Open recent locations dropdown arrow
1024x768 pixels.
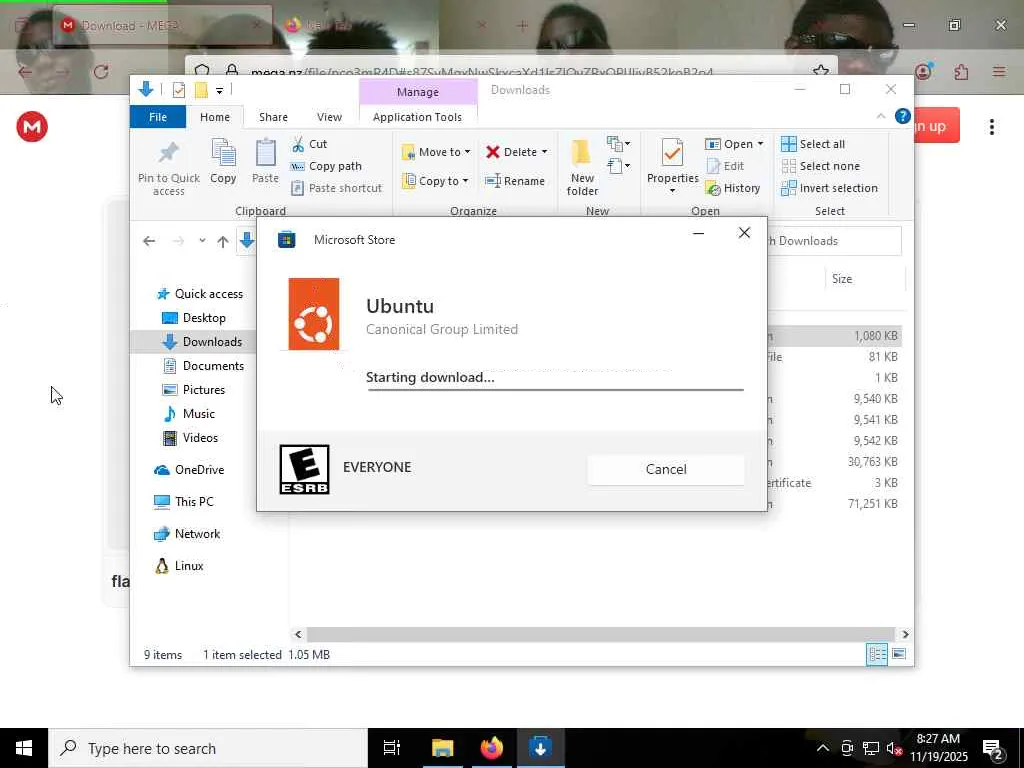pyautogui.click(x=202, y=241)
